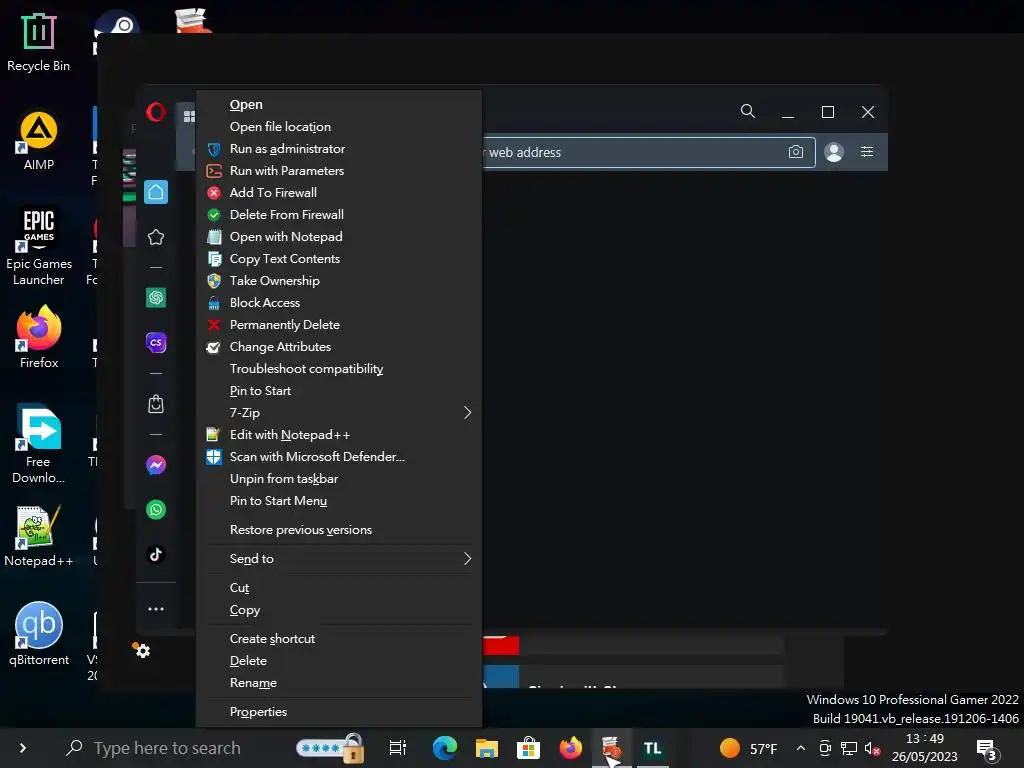Screen dimensions: 1024x768
Task: Choose Rename in the context menu
Action: click(x=338, y=683)
